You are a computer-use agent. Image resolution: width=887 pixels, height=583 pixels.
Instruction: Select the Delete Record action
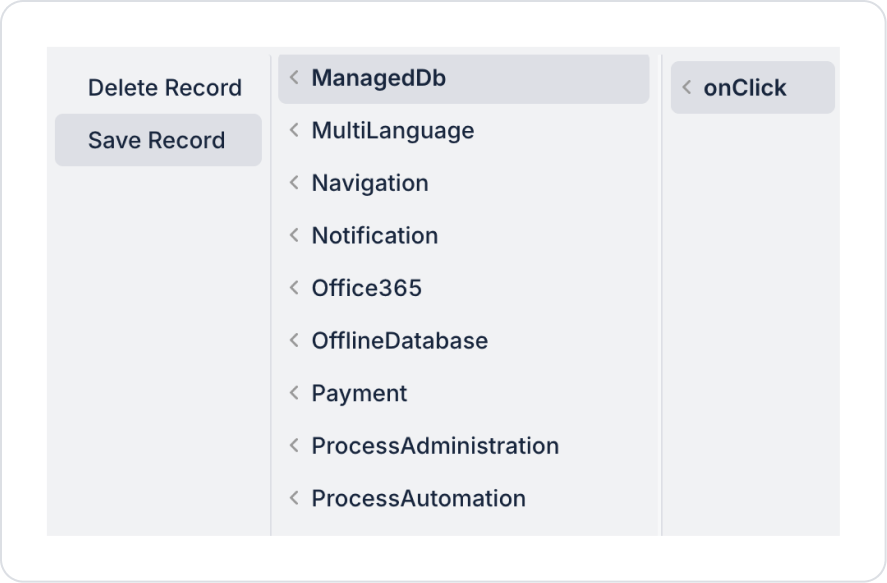tap(165, 88)
